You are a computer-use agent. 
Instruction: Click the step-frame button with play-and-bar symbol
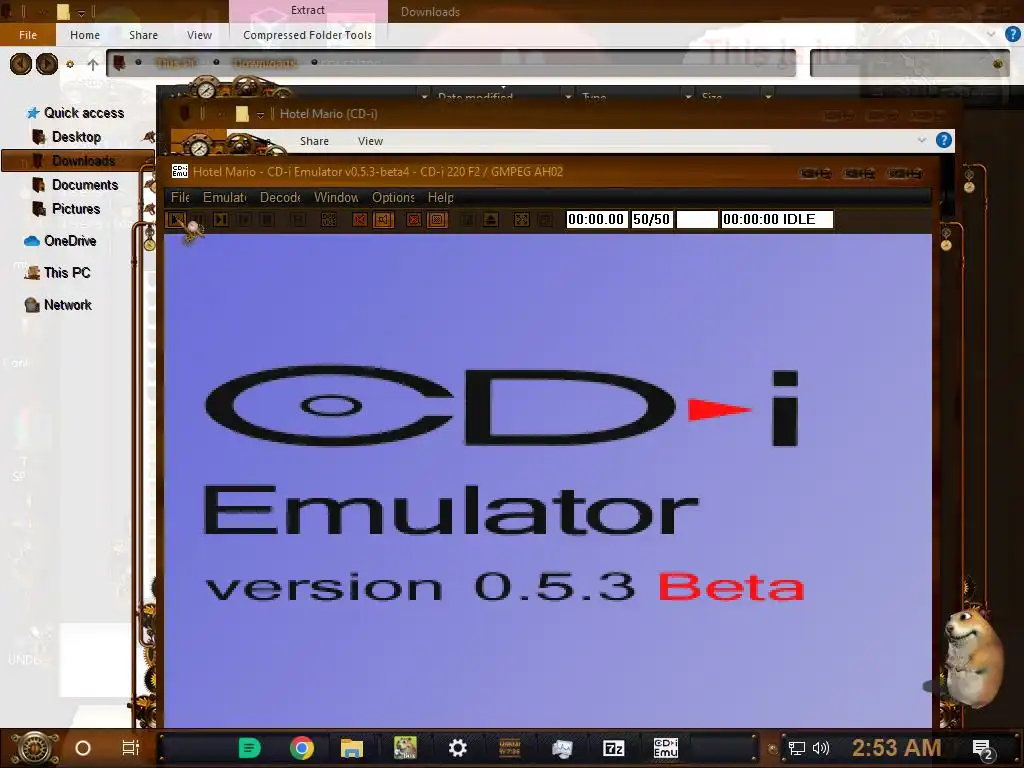pos(221,219)
